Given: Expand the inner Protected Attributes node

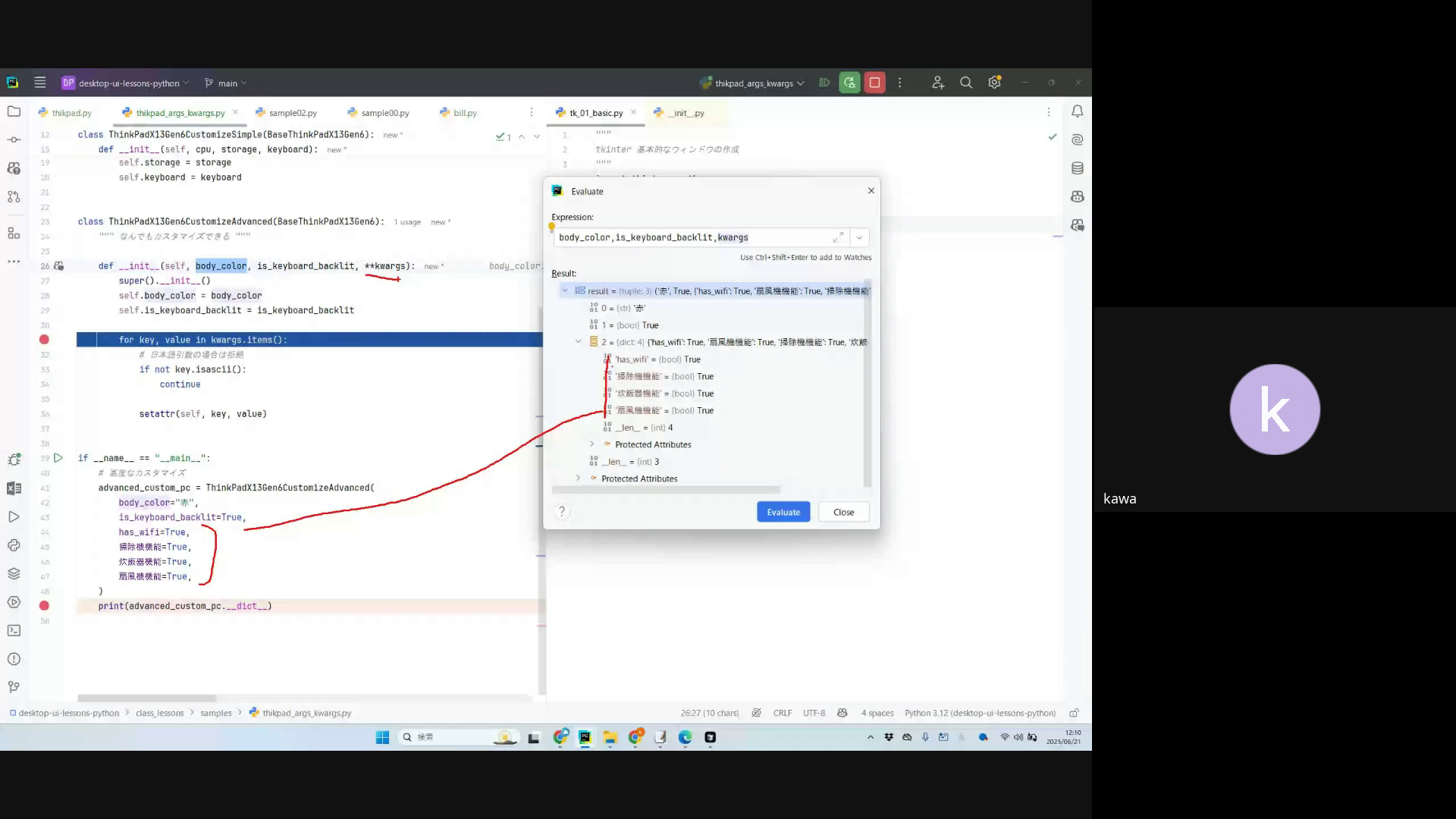Looking at the screenshot, I should point(592,444).
